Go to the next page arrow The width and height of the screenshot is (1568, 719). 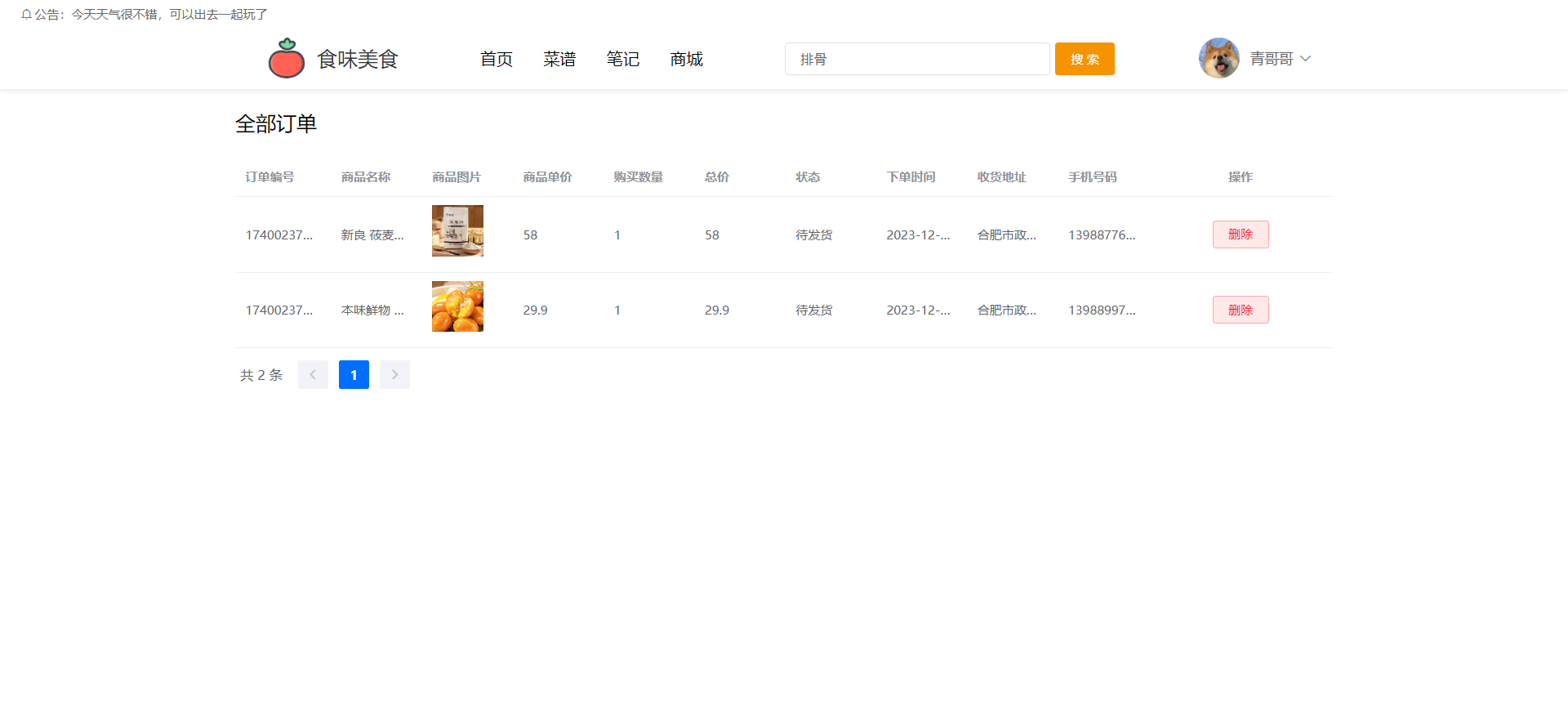pyautogui.click(x=394, y=375)
